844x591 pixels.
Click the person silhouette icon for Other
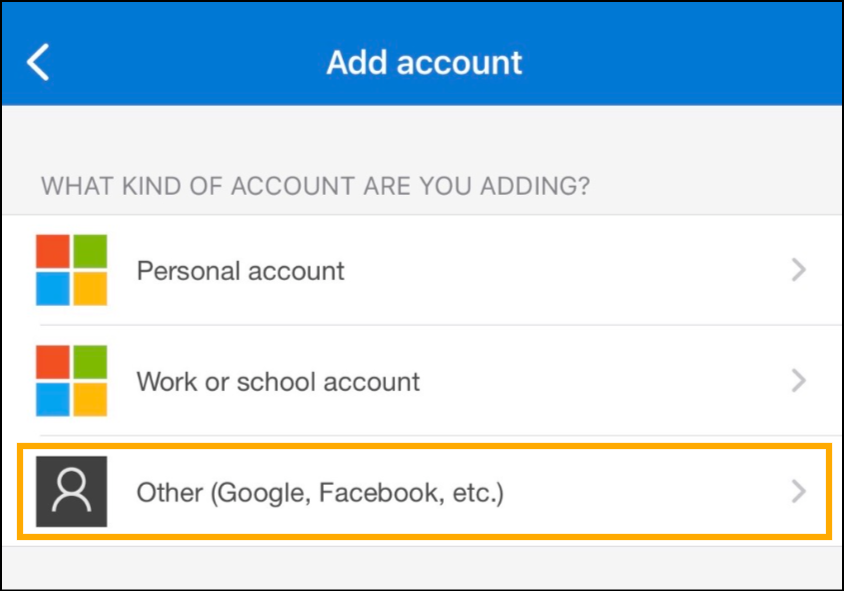71,492
